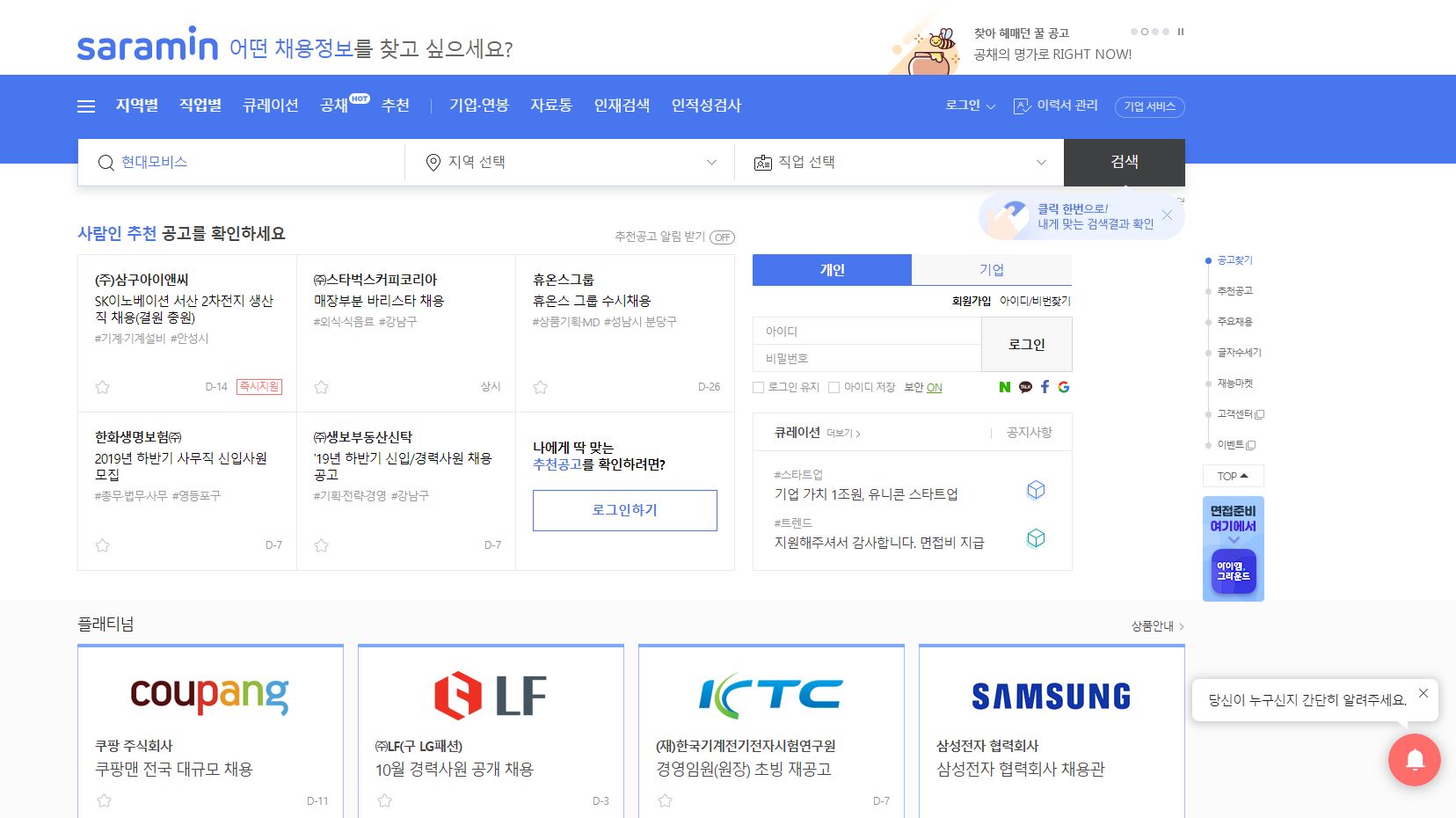The image size is (1456, 818).
Task: Favorite the 스타벅스커피코리아 posting star
Action: pyautogui.click(x=322, y=387)
